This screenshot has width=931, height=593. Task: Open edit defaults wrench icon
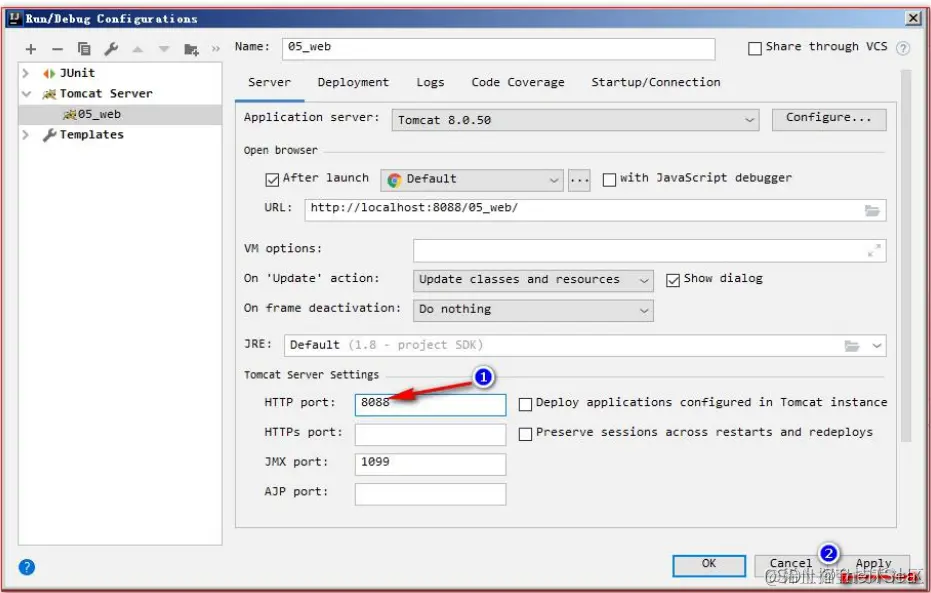pos(111,49)
